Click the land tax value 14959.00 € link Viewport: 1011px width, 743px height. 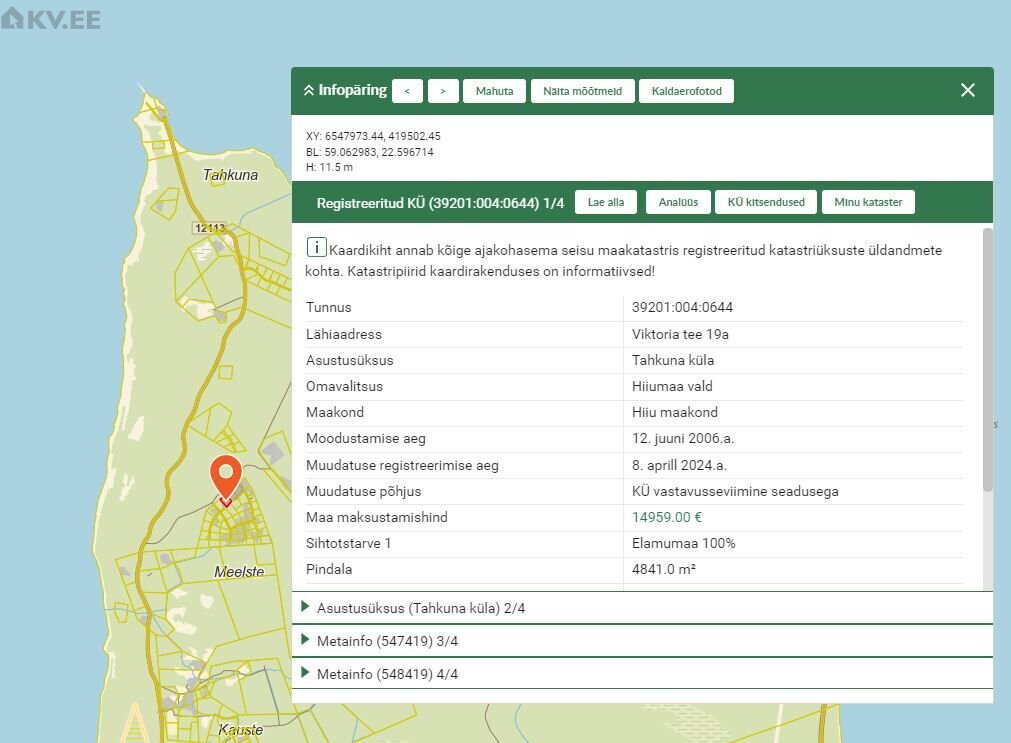click(x=667, y=517)
